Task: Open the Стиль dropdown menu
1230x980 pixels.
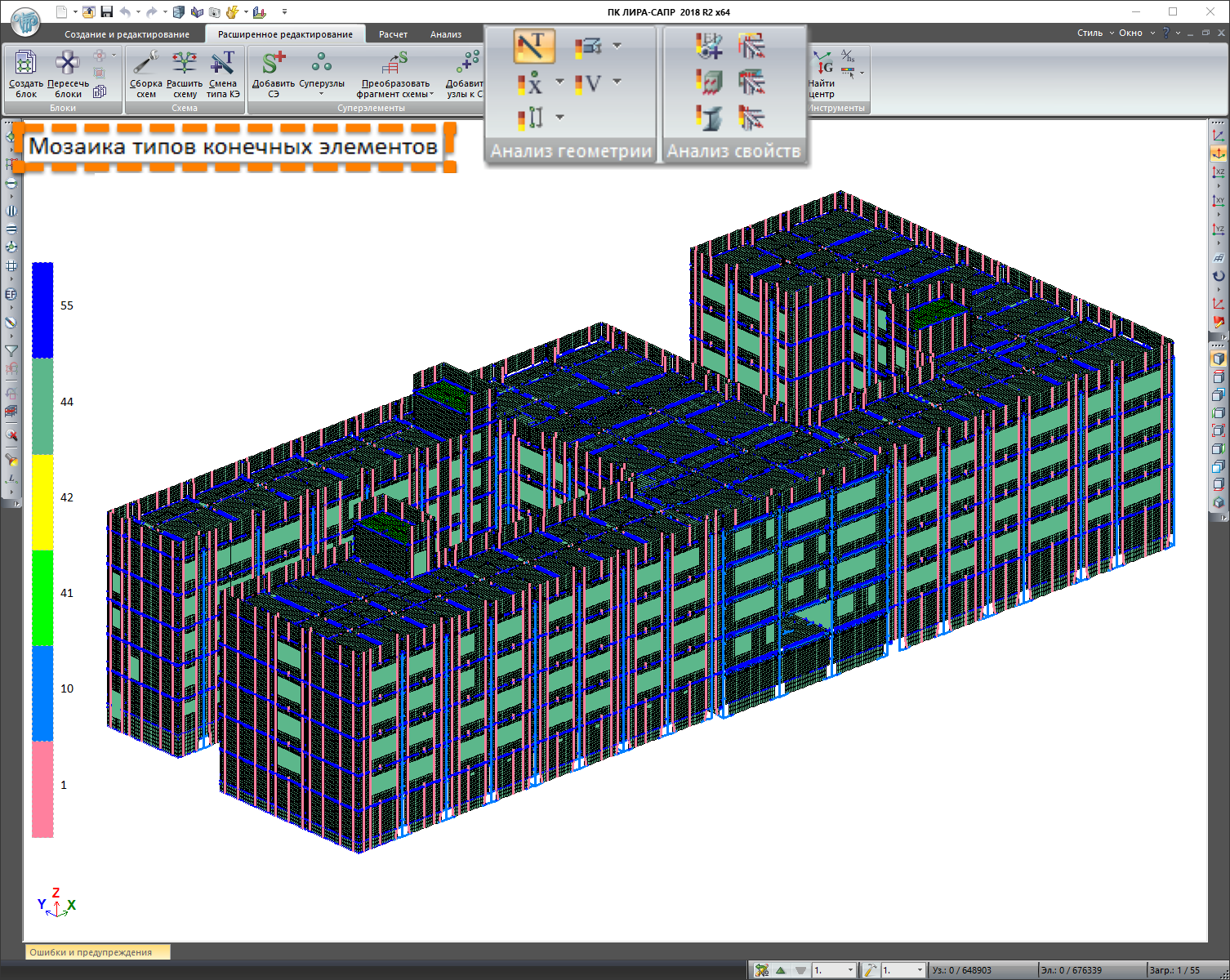Action: tap(1094, 33)
